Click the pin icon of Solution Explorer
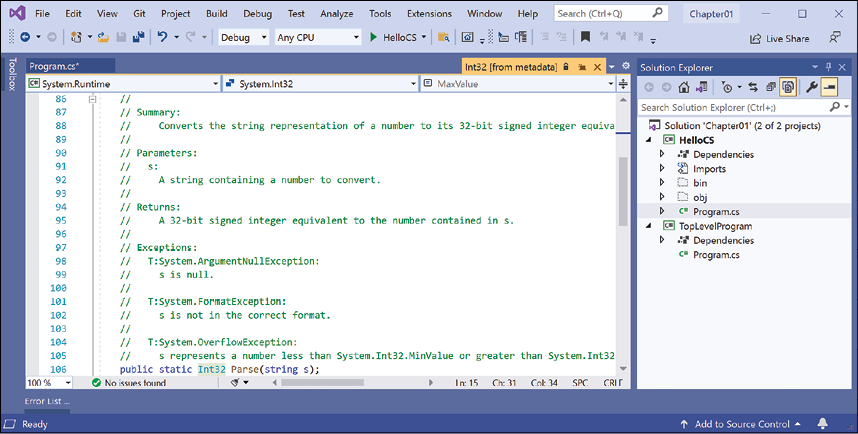This screenshot has height=434, width=858. point(828,67)
